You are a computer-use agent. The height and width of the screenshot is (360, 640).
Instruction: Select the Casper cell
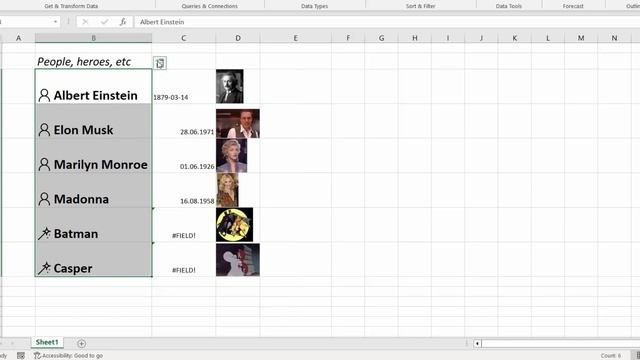93,260
